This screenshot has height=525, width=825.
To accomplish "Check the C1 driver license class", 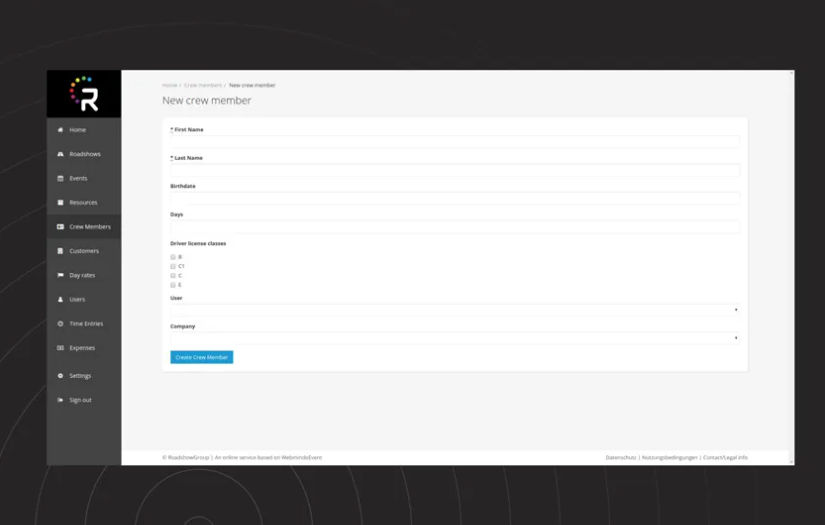I will pos(173,267).
